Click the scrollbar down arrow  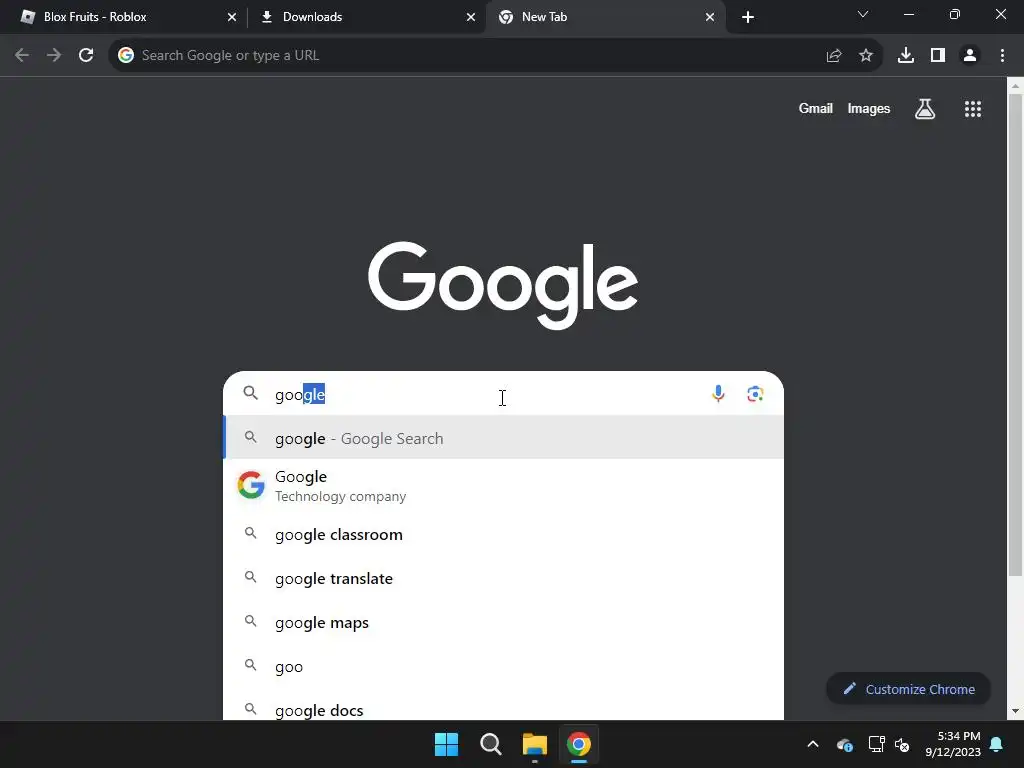(1015, 711)
